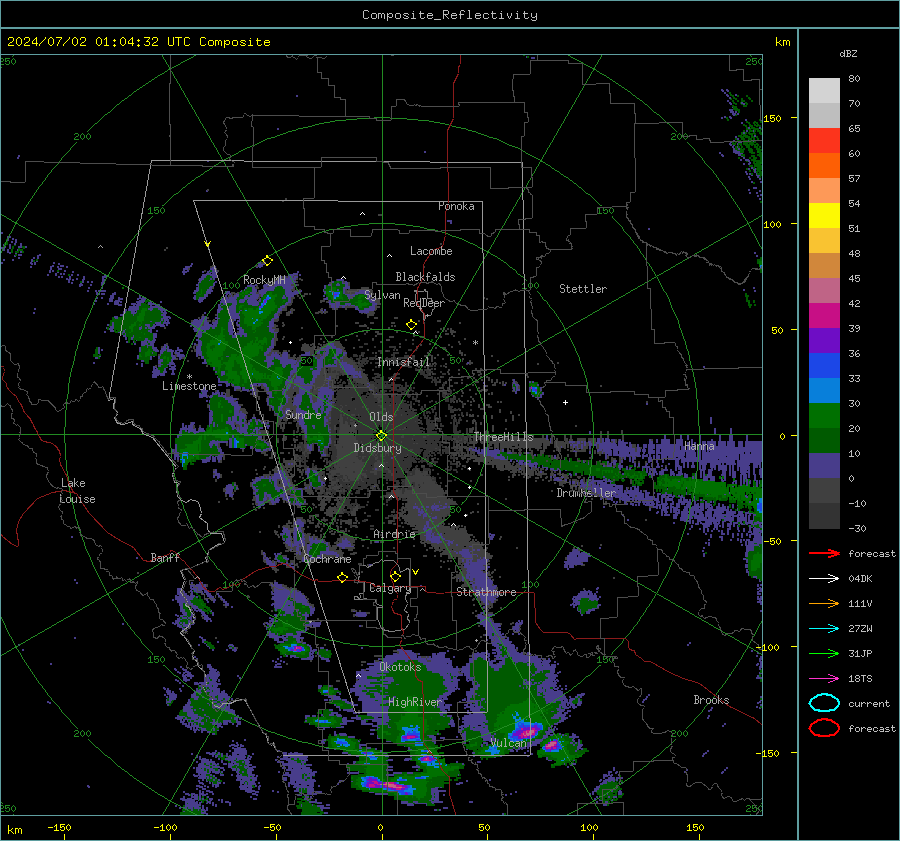Click the Composite_Reflectivity title
This screenshot has height=841, width=900.
pos(450,15)
